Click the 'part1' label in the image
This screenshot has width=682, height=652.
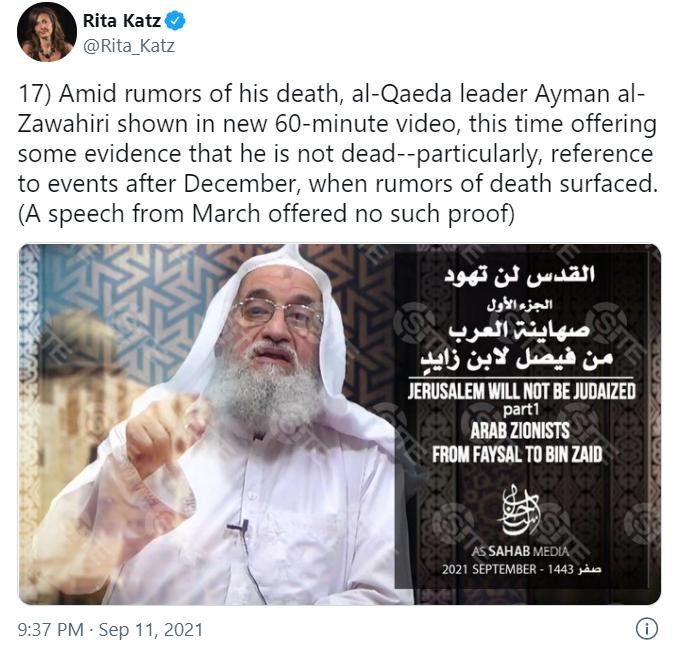[x=521, y=410]
